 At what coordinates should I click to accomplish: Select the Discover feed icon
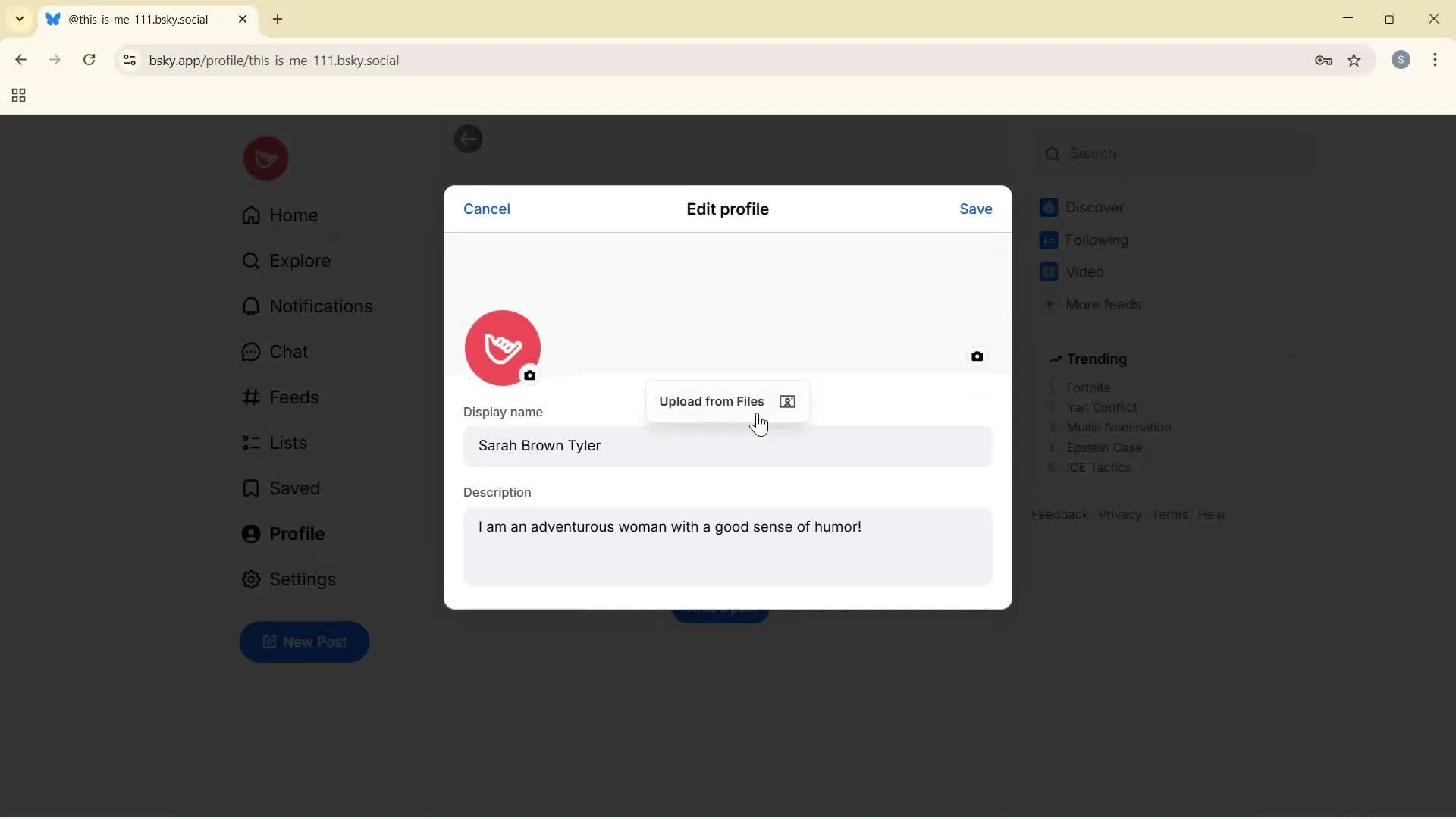click(x=1050, y=207)
